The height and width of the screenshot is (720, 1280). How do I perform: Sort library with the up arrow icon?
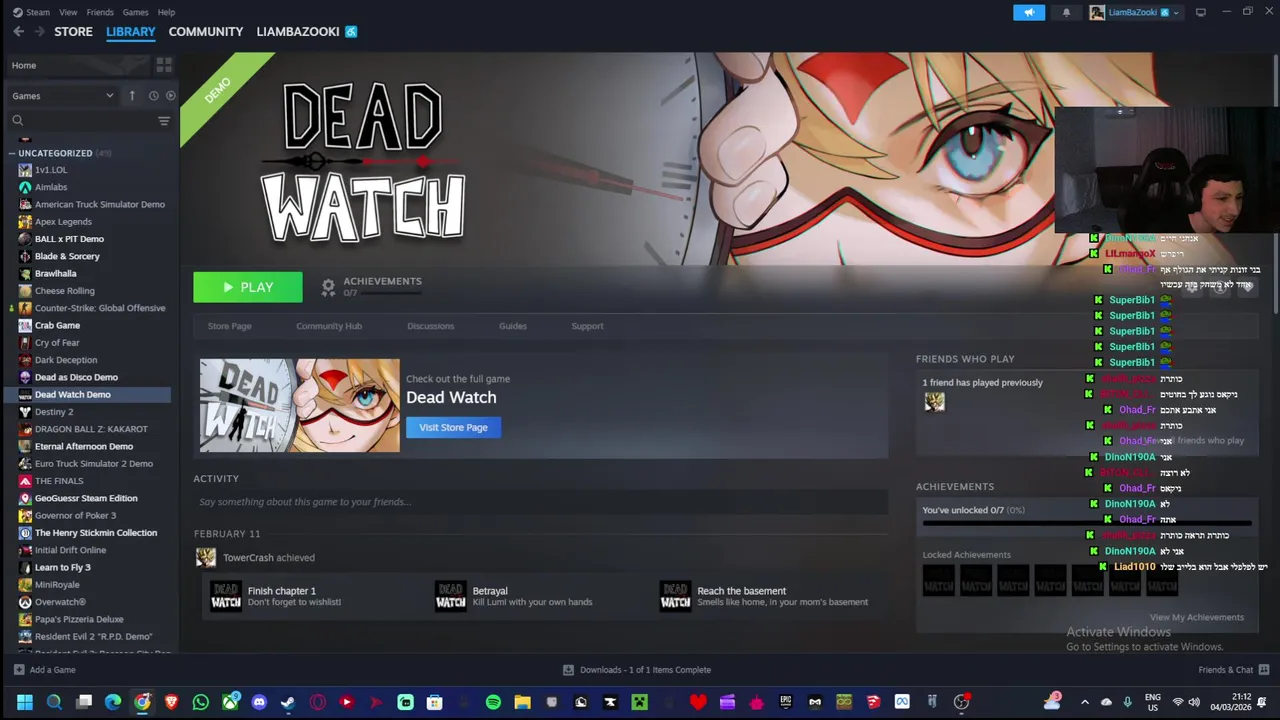(x=131, y=95)
